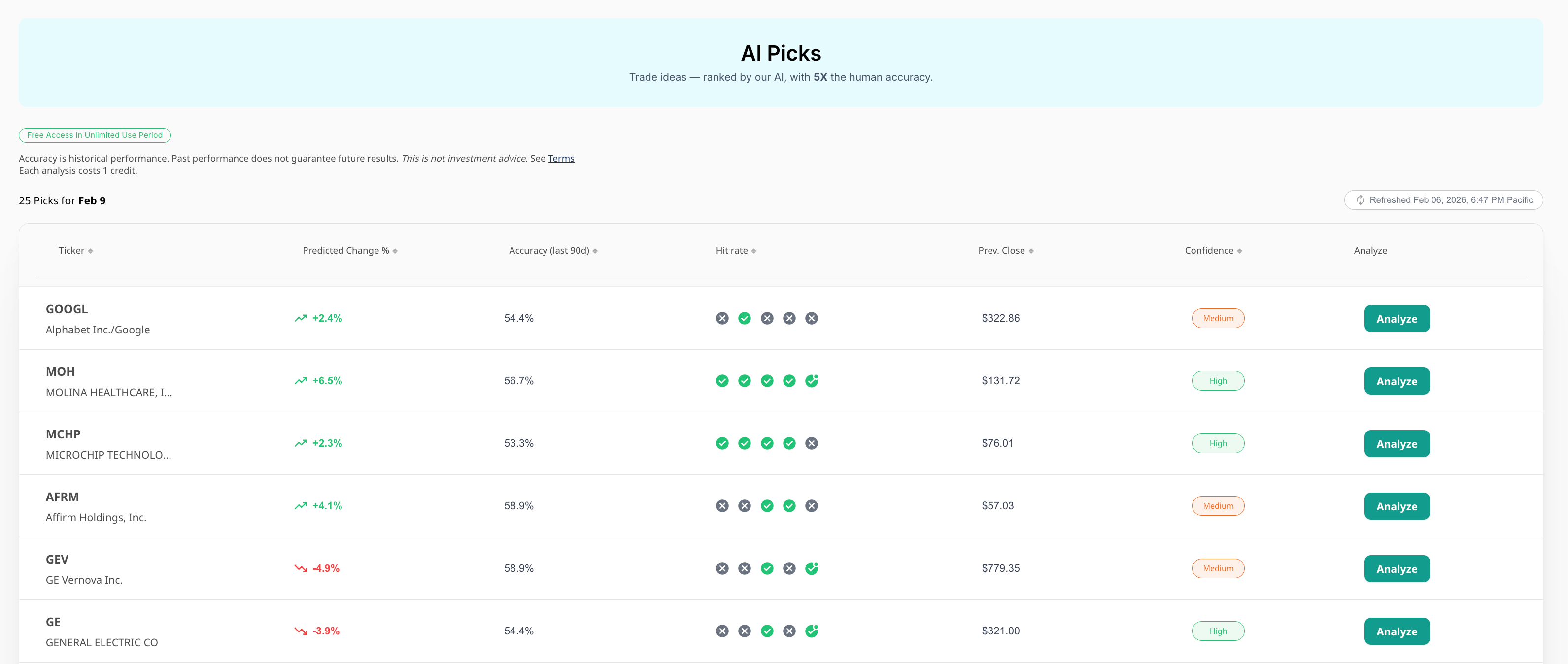This screenshot has height=664, width=1568.
Task: Click GOOGL's green upward trend arrow icon
Action: point(300,318)
